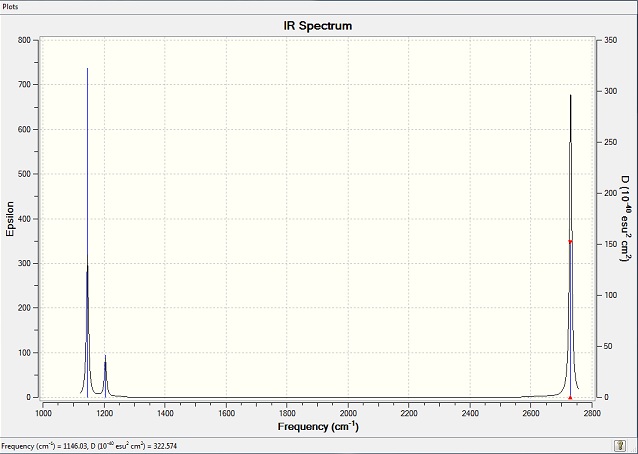Click the red marker at the base near 2730

[570, 397]
